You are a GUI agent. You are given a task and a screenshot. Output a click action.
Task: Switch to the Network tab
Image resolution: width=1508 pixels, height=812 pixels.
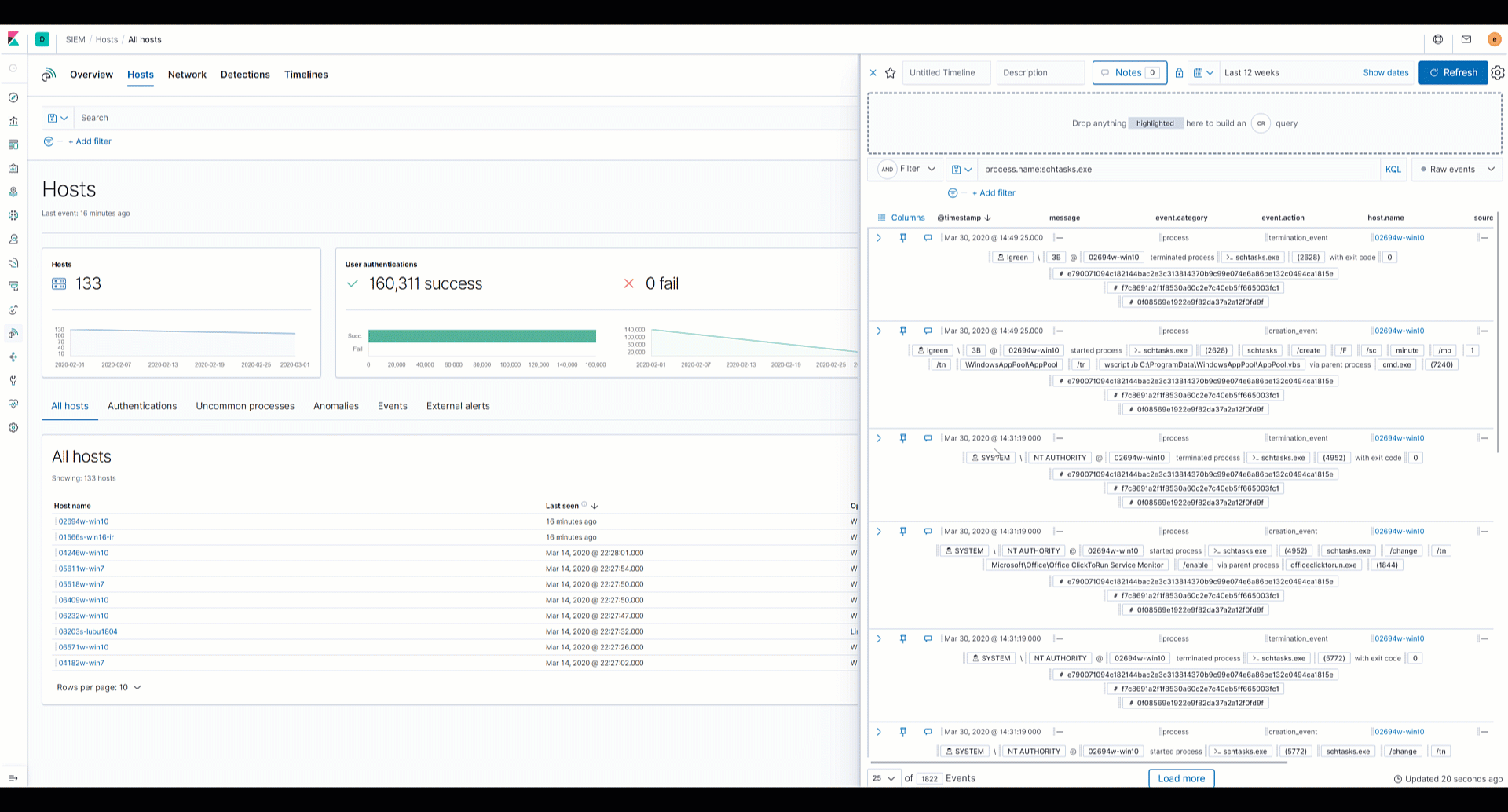coord(187,75)
